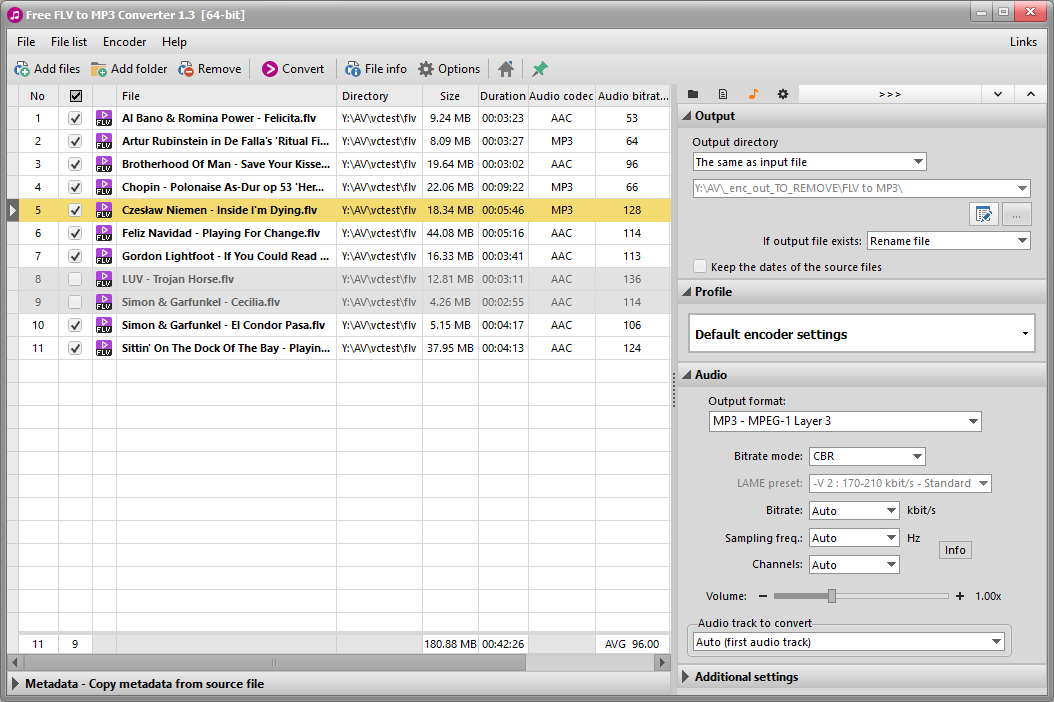Click FLV icon of Feliz Navidad file
Screen dimensions: 1054x702
[104, 233]
